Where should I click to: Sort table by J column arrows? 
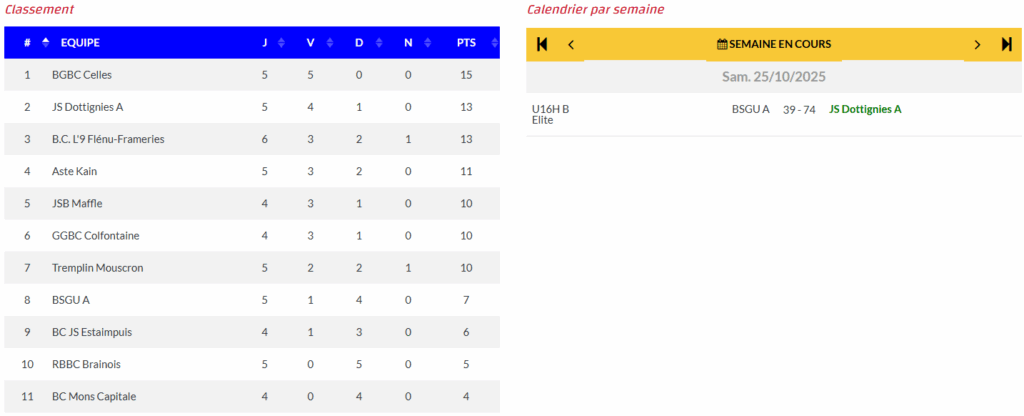[281, 43]
